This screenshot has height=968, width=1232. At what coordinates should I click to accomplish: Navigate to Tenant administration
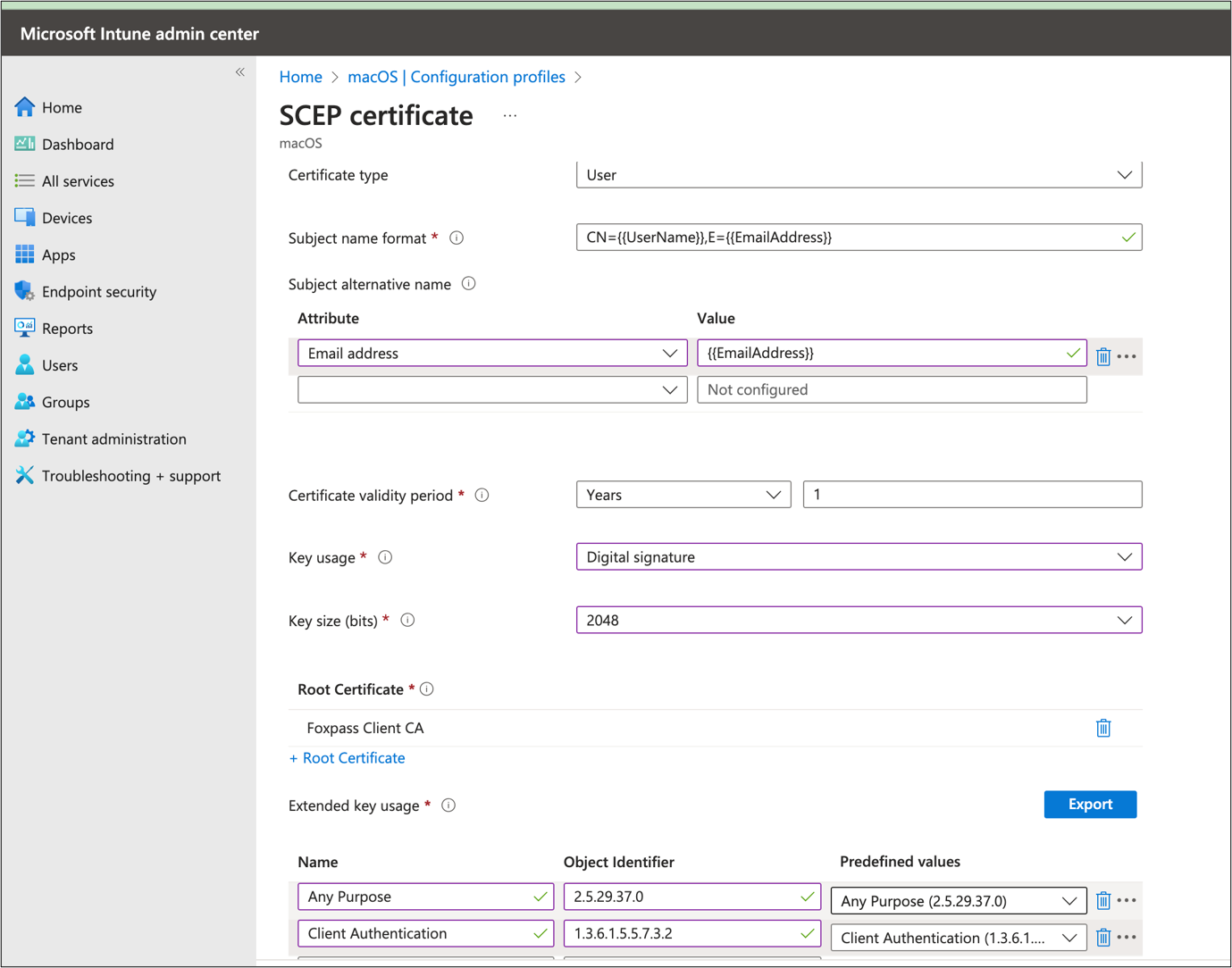pyautogui.click(x=113, y=439)
